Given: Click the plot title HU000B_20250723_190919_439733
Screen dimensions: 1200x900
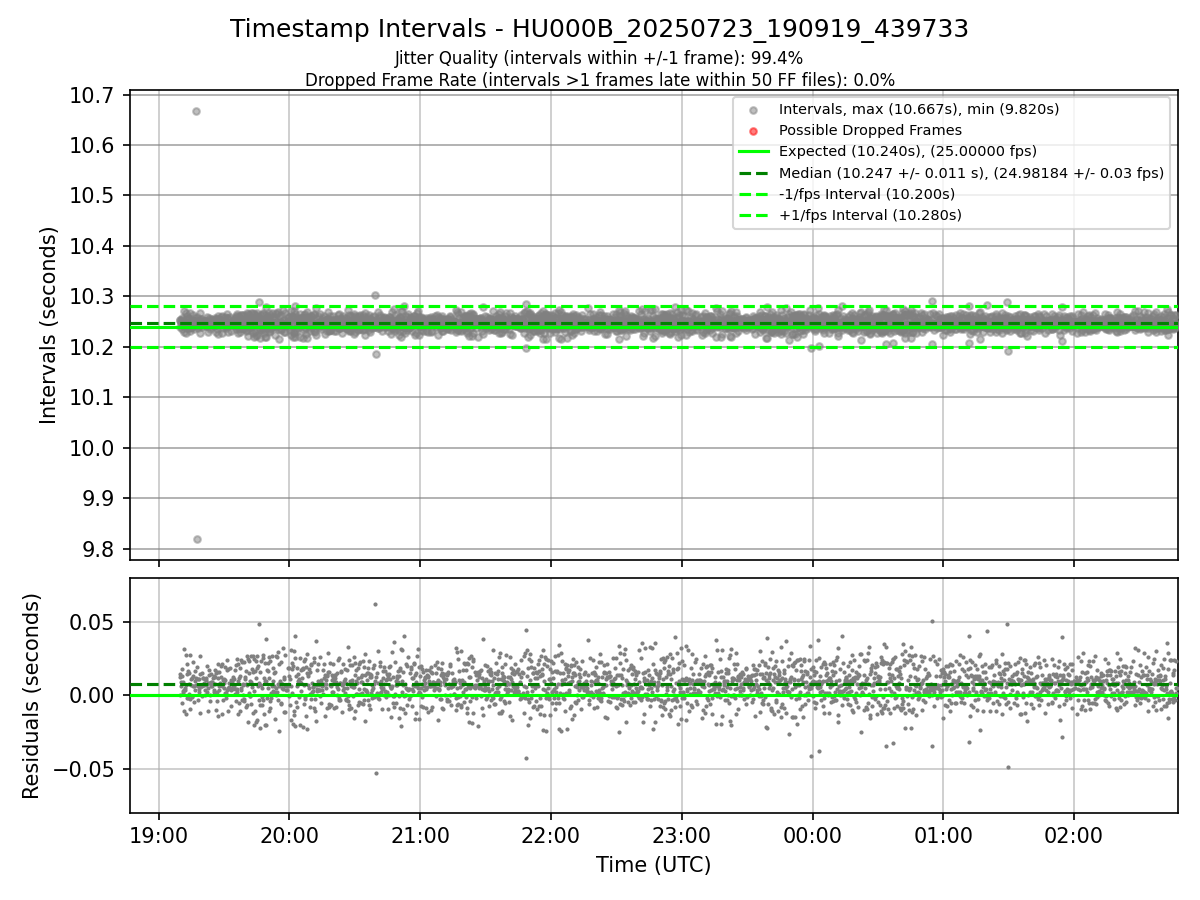Looking at the screenshot, I should 599,29.
